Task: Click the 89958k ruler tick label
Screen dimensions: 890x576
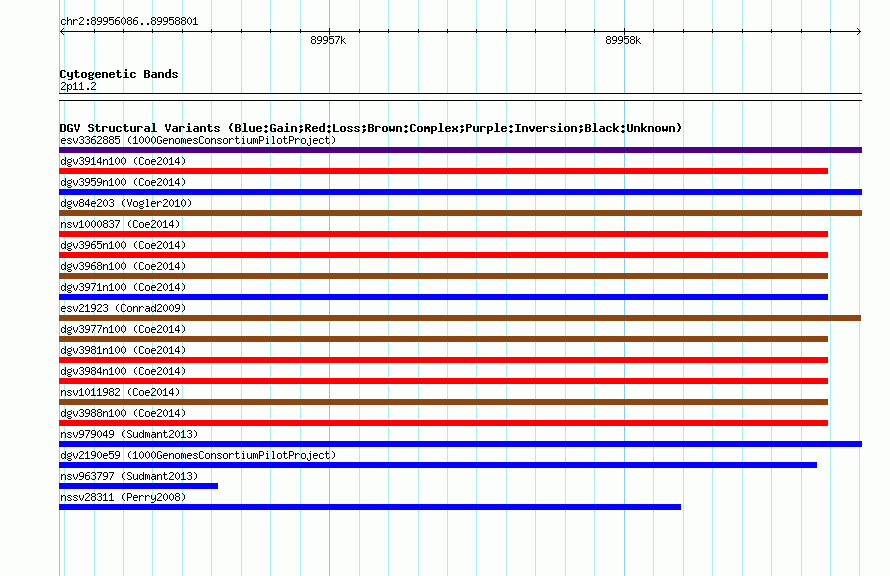Action: (x=623, y=40)
